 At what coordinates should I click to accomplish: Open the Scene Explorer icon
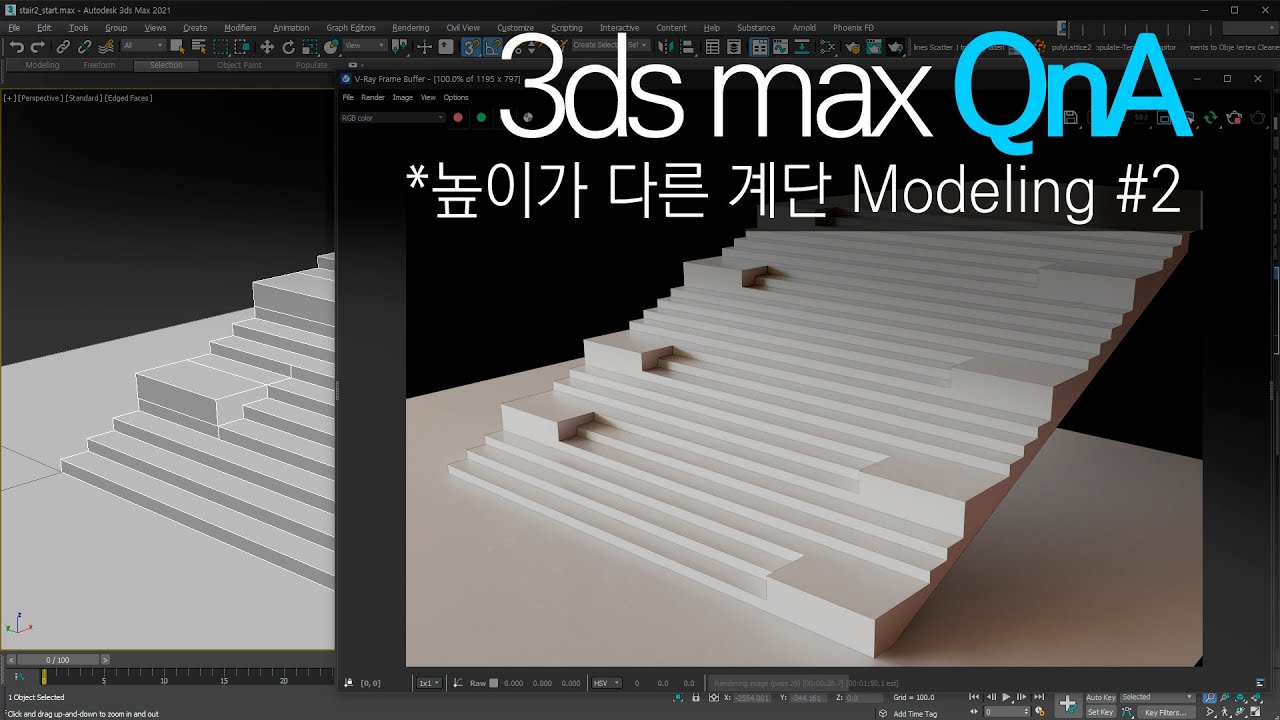point(713,46)
